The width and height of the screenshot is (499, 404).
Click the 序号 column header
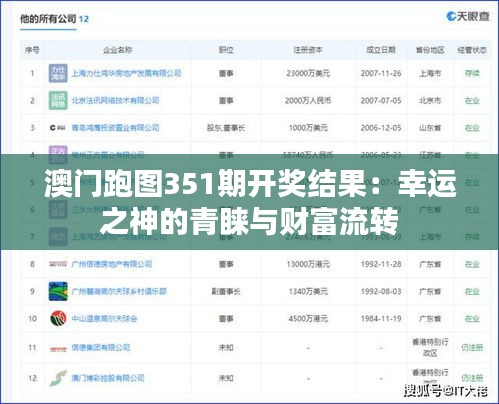(x=32, y=50)
